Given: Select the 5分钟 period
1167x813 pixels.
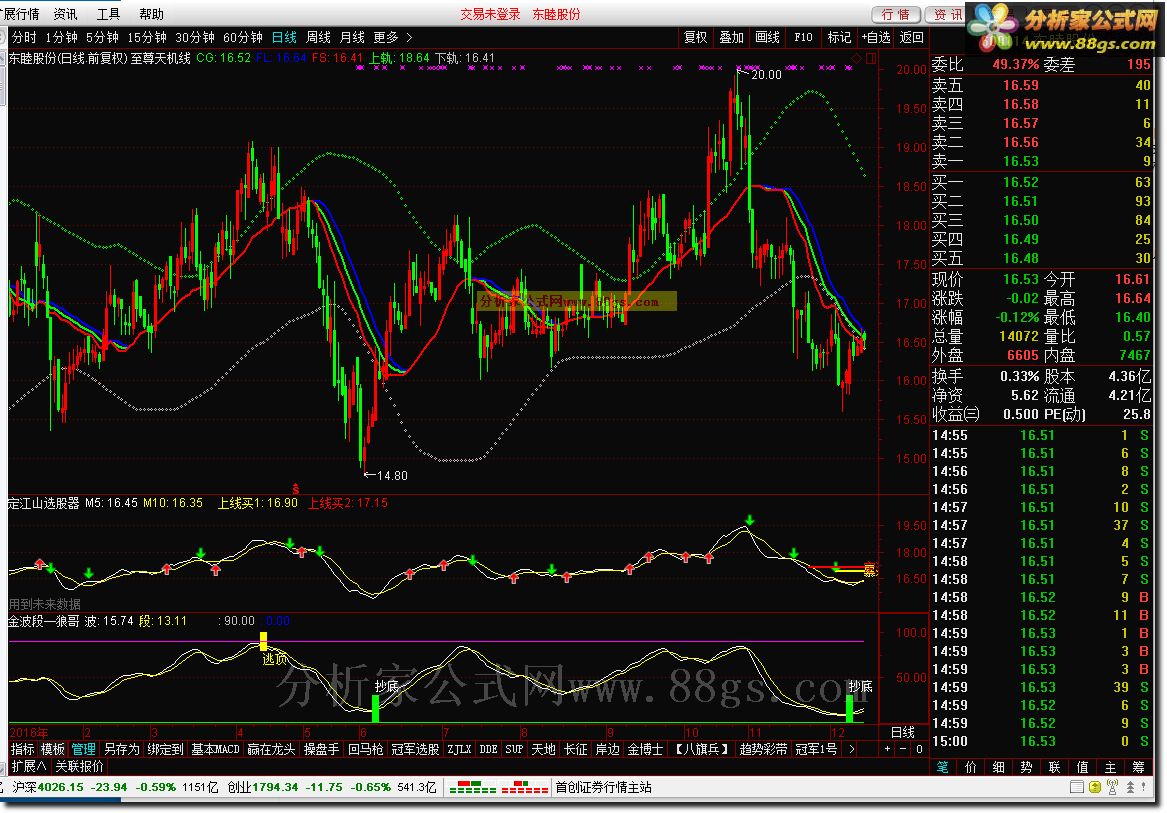Looking at the screenshot, I should click(102, 37).
